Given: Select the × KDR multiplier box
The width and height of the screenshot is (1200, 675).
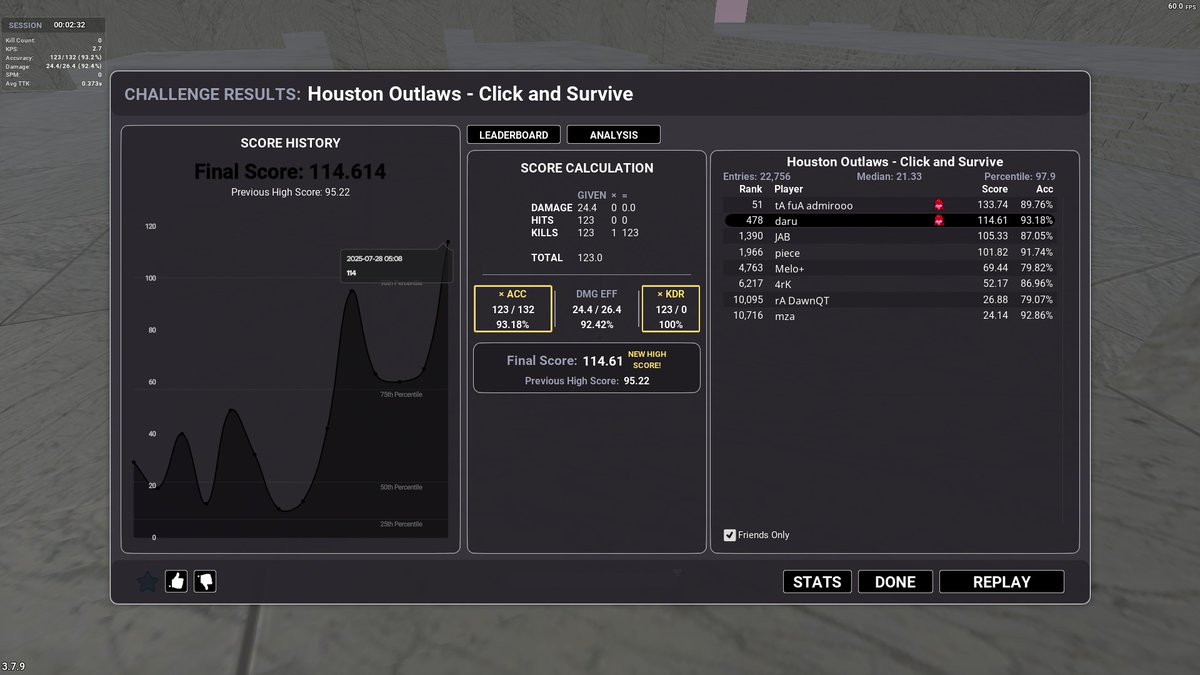Looking at the screenshot, I should [670, 309].
